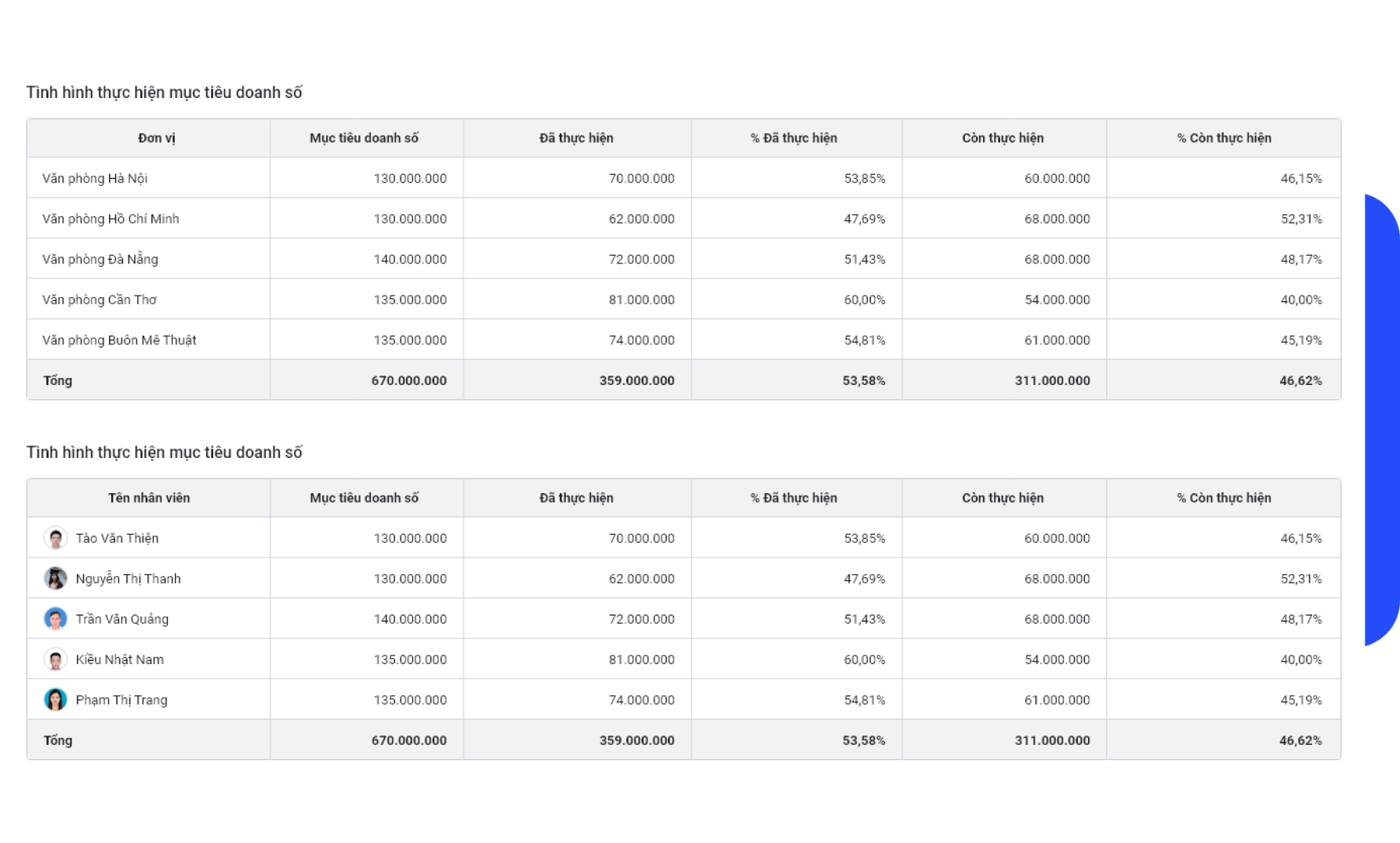Select the Văn phòng Đà Nẵng row
The height and width of the screenshot is (843, 1400).
click(x=100, y=260)
